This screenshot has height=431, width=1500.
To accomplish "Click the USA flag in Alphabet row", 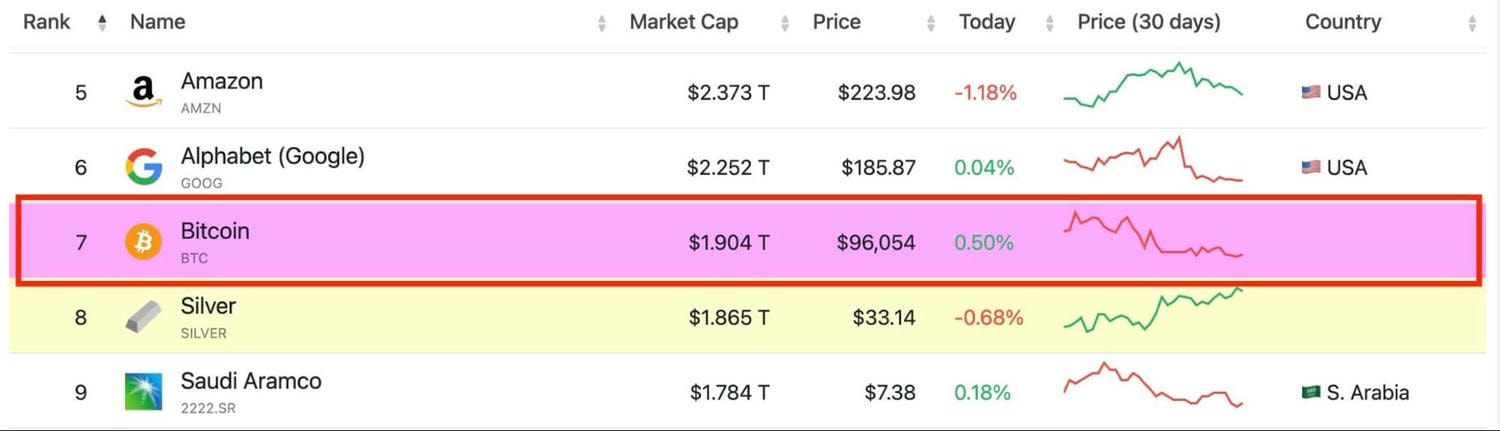I will (1311, 167).
